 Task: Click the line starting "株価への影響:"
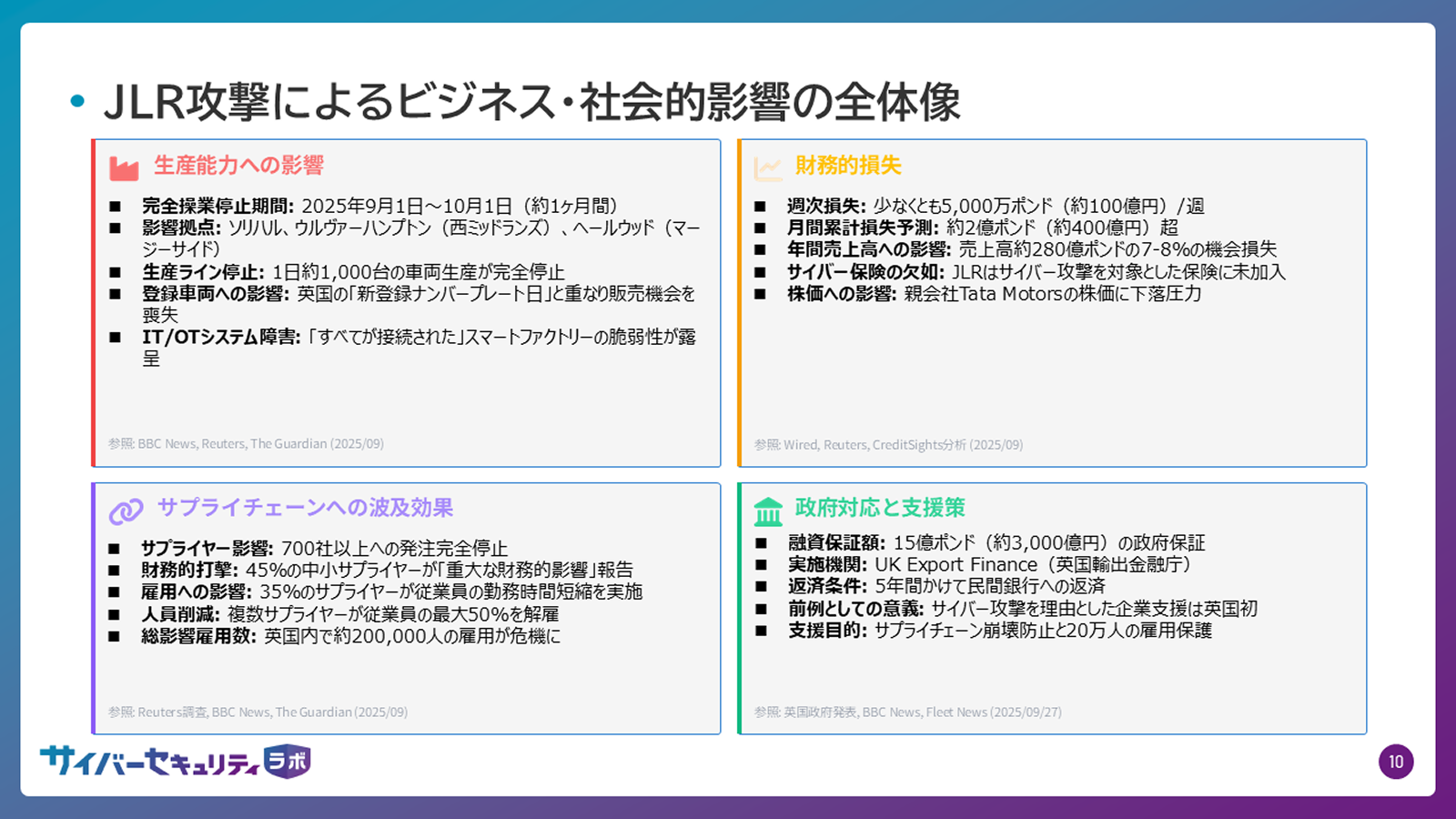point(995,293)
